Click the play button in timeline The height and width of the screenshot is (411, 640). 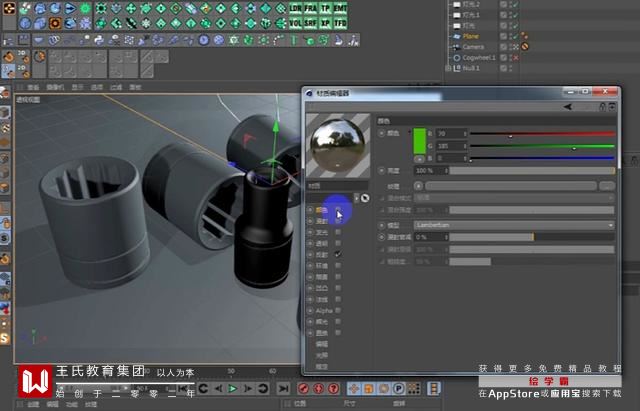pyautogui.click(x=233, y=388)
